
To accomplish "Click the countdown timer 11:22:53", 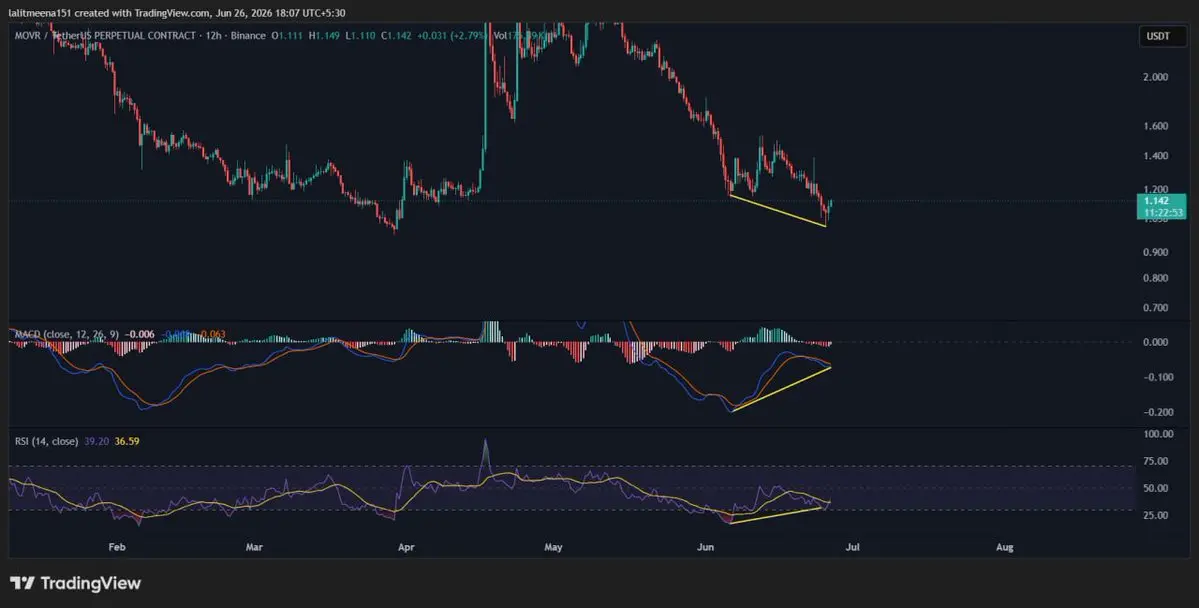I will click(1161, 212).
